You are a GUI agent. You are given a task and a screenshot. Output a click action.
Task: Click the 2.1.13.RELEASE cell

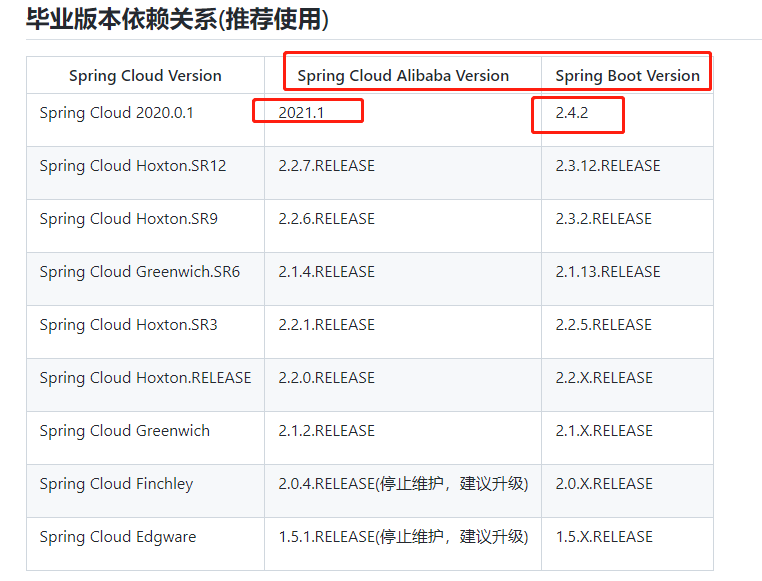coord(627,279)
